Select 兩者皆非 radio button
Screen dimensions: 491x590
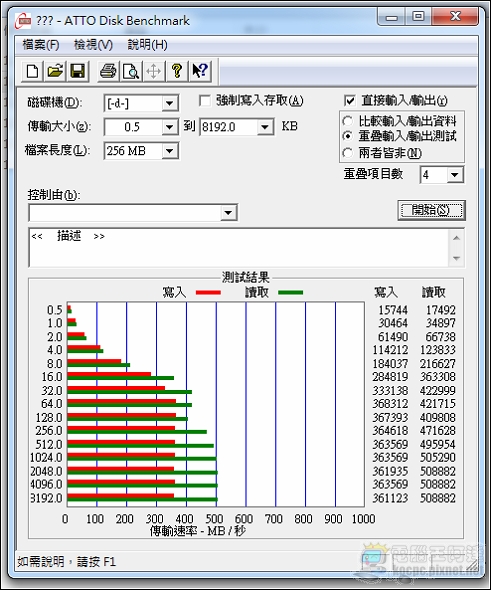point(348,153)
